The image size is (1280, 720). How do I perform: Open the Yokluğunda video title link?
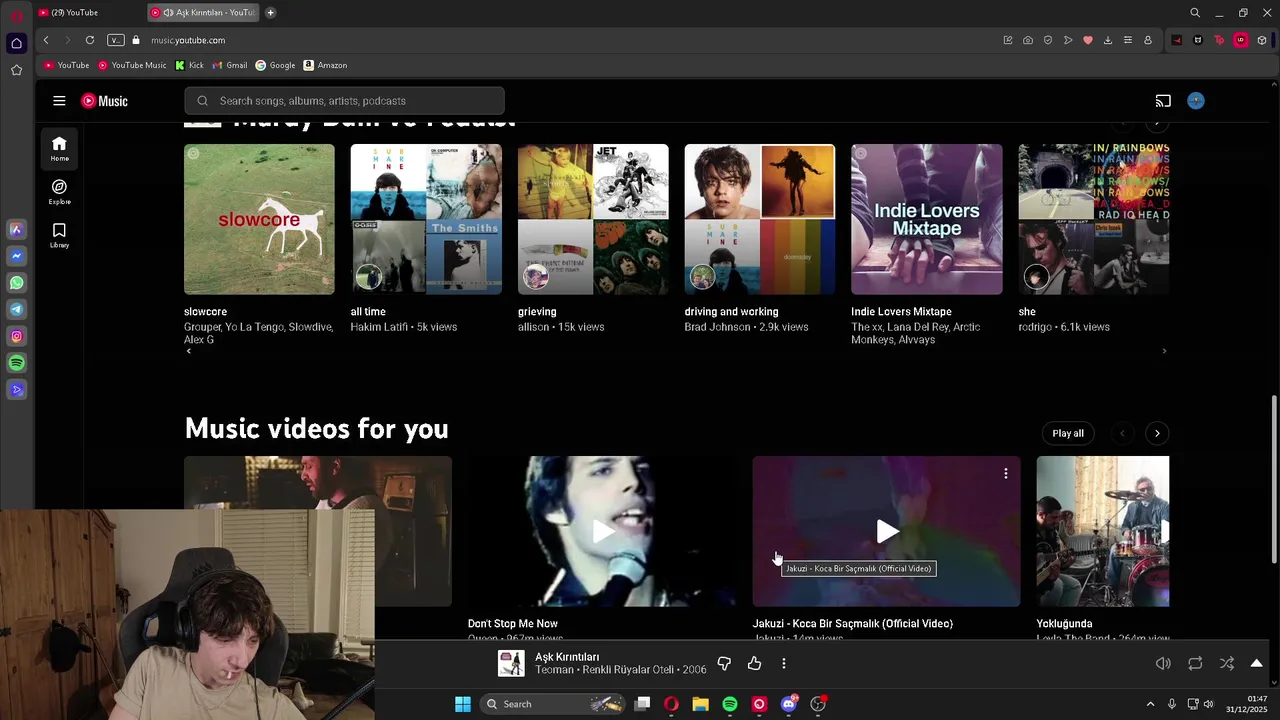(x=1064, y=624)
